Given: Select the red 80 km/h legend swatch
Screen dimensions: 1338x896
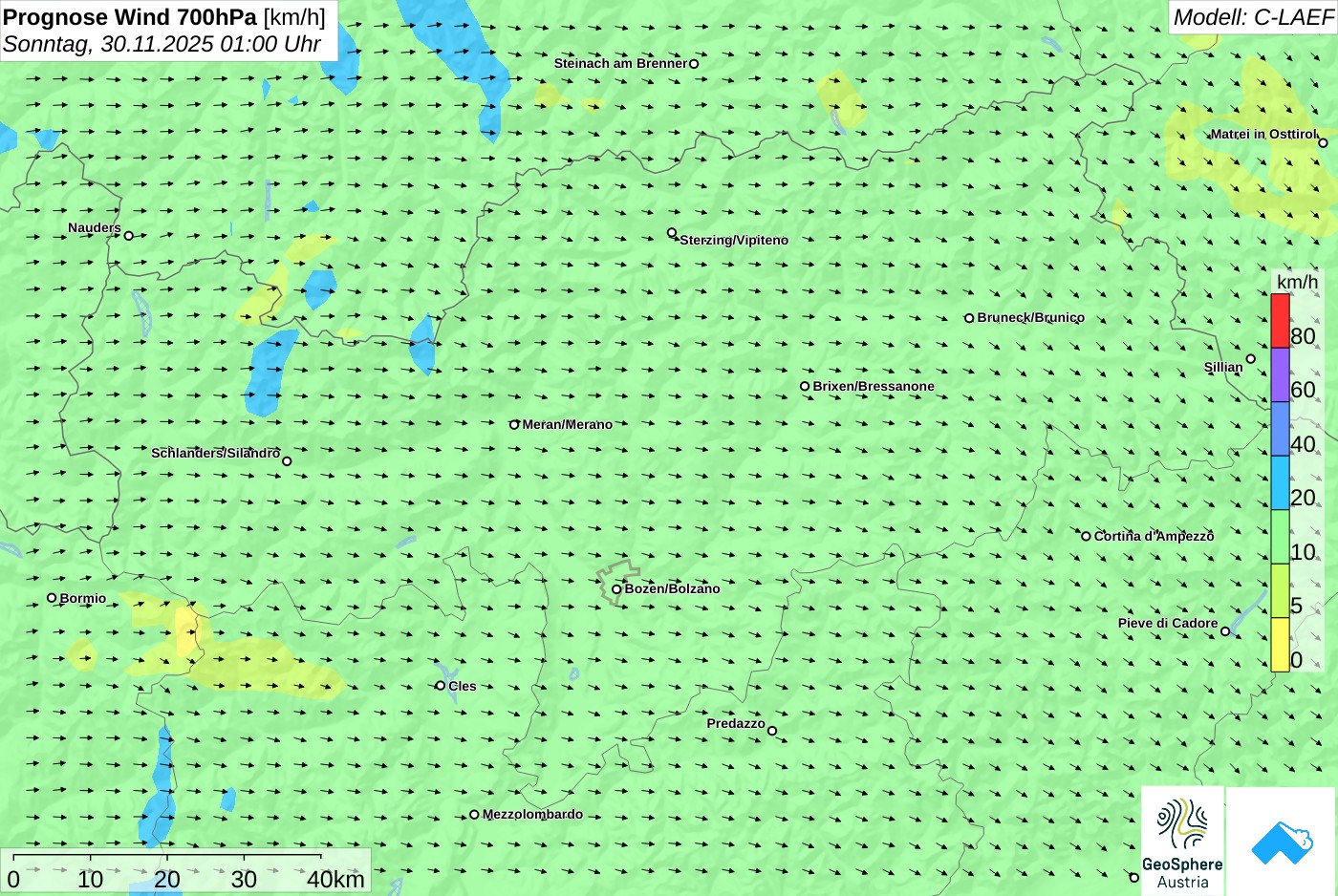Looking at the screenshot, I should (x=1280, y=321).
